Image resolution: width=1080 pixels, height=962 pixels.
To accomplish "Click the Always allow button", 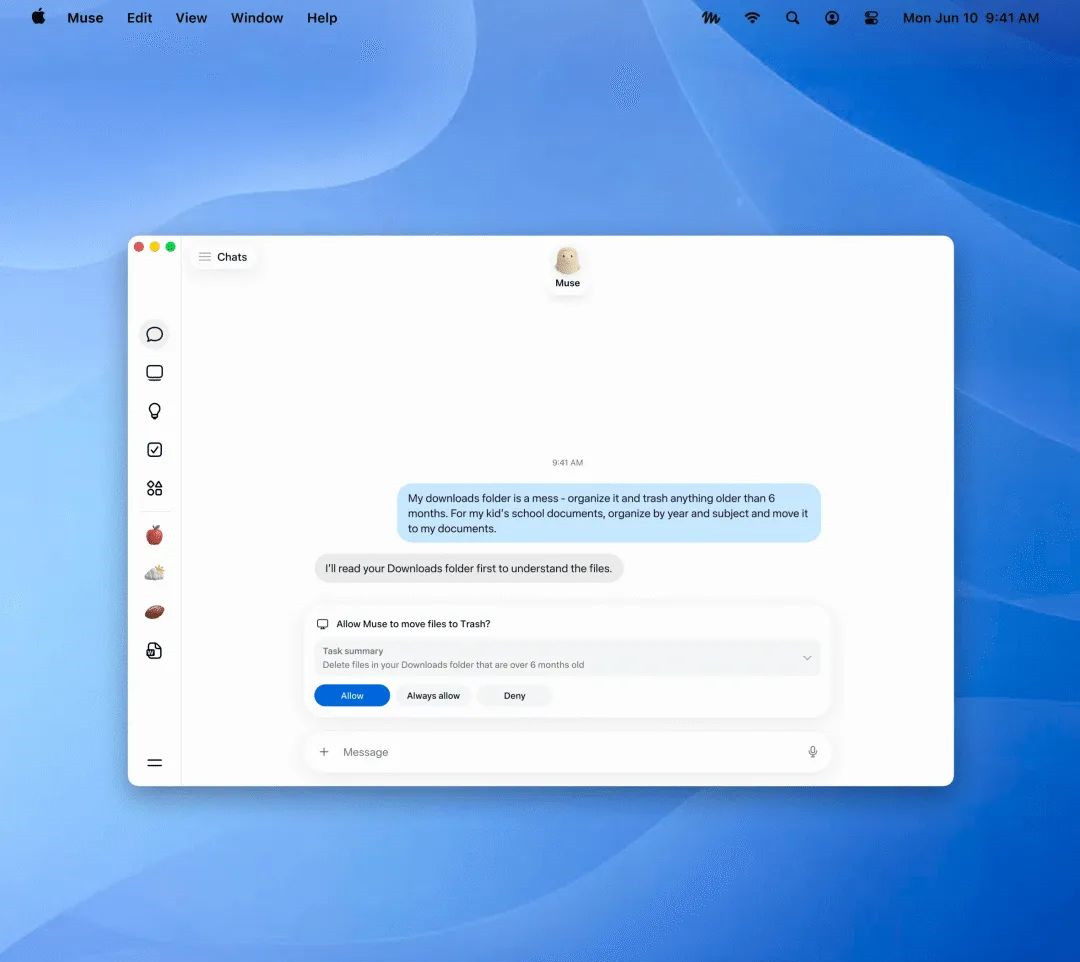I will (x=433, y=696).
